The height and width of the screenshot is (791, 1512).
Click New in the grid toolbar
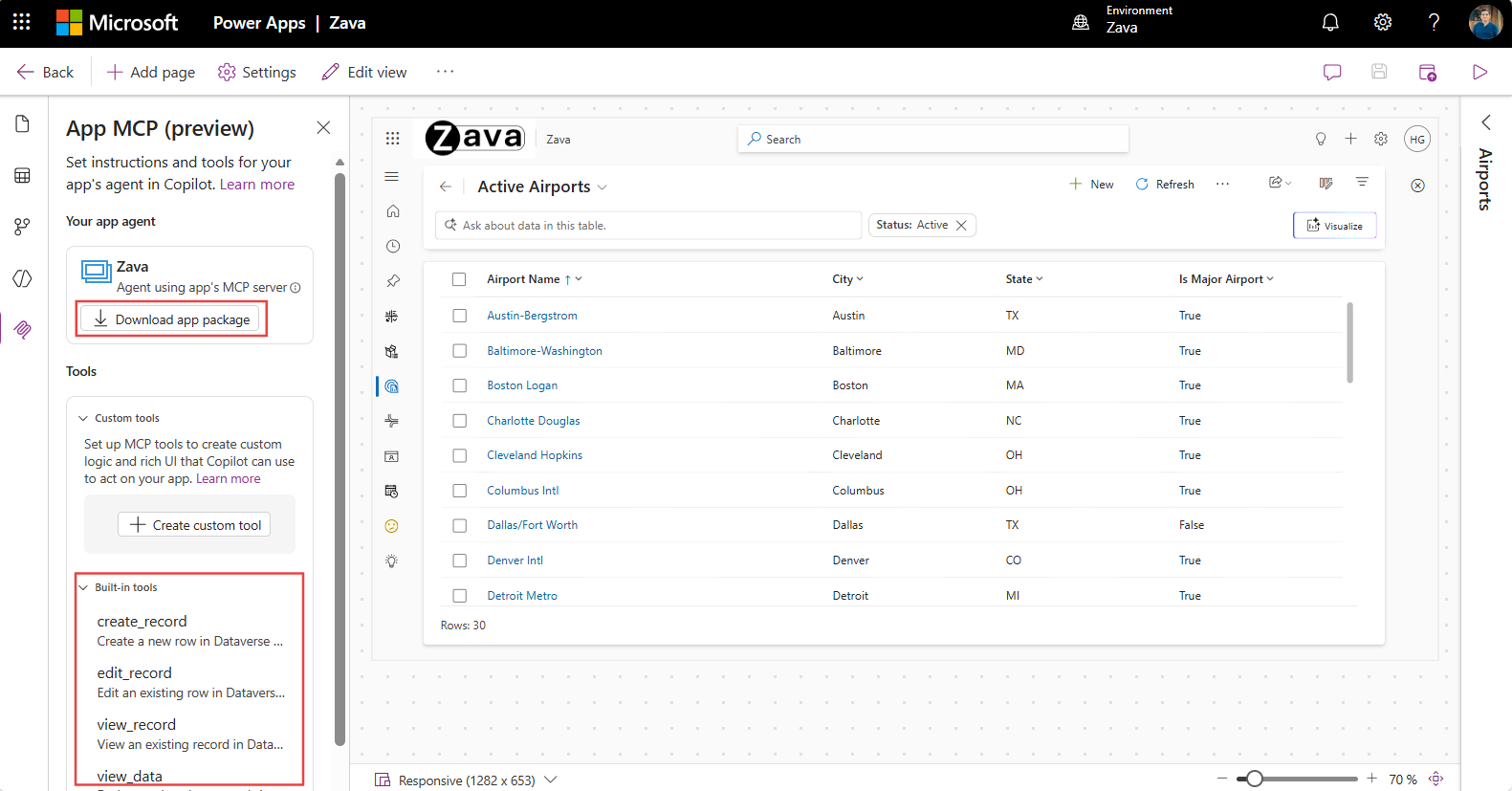click(x=1091, y=185)
